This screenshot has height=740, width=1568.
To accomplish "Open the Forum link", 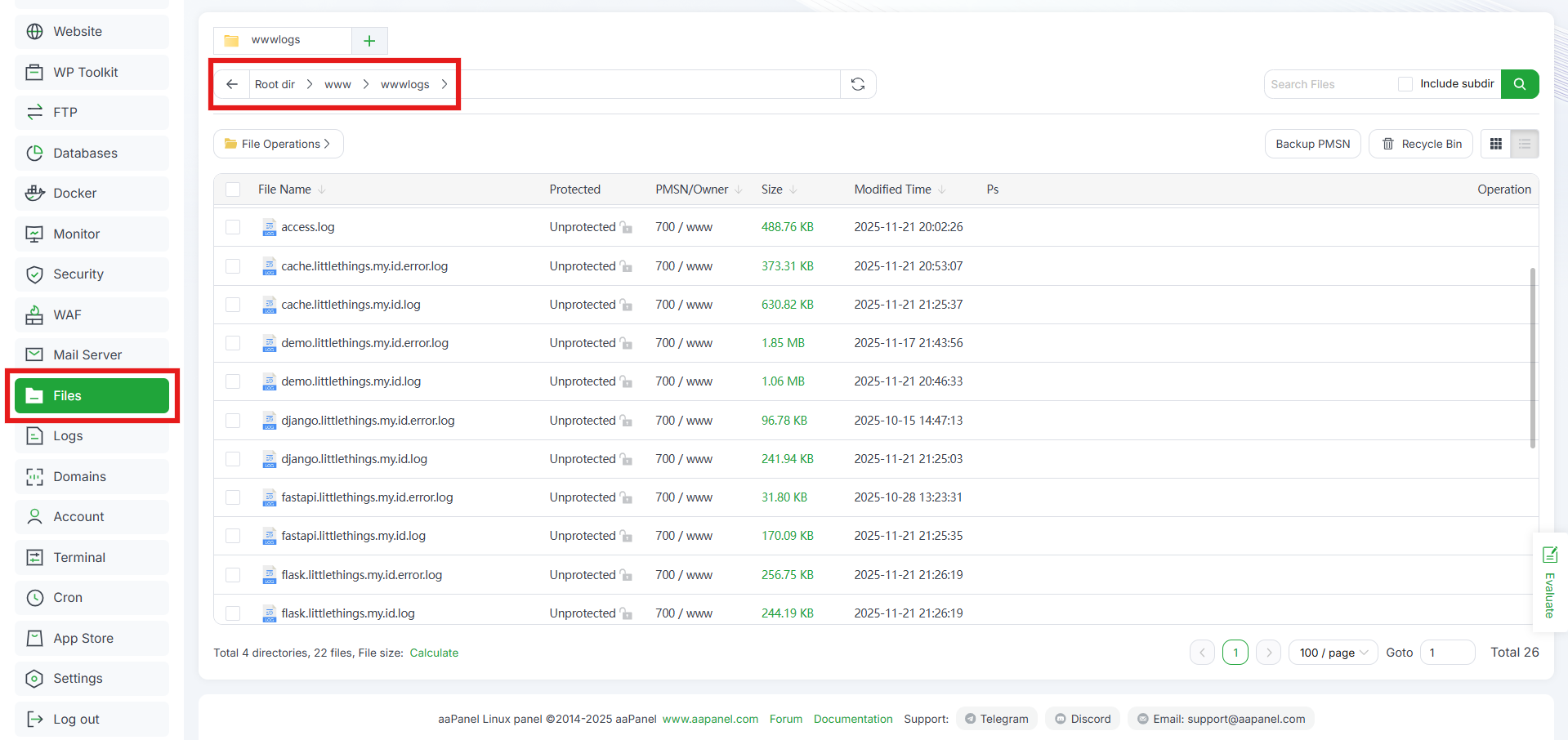I will [786, 720].
